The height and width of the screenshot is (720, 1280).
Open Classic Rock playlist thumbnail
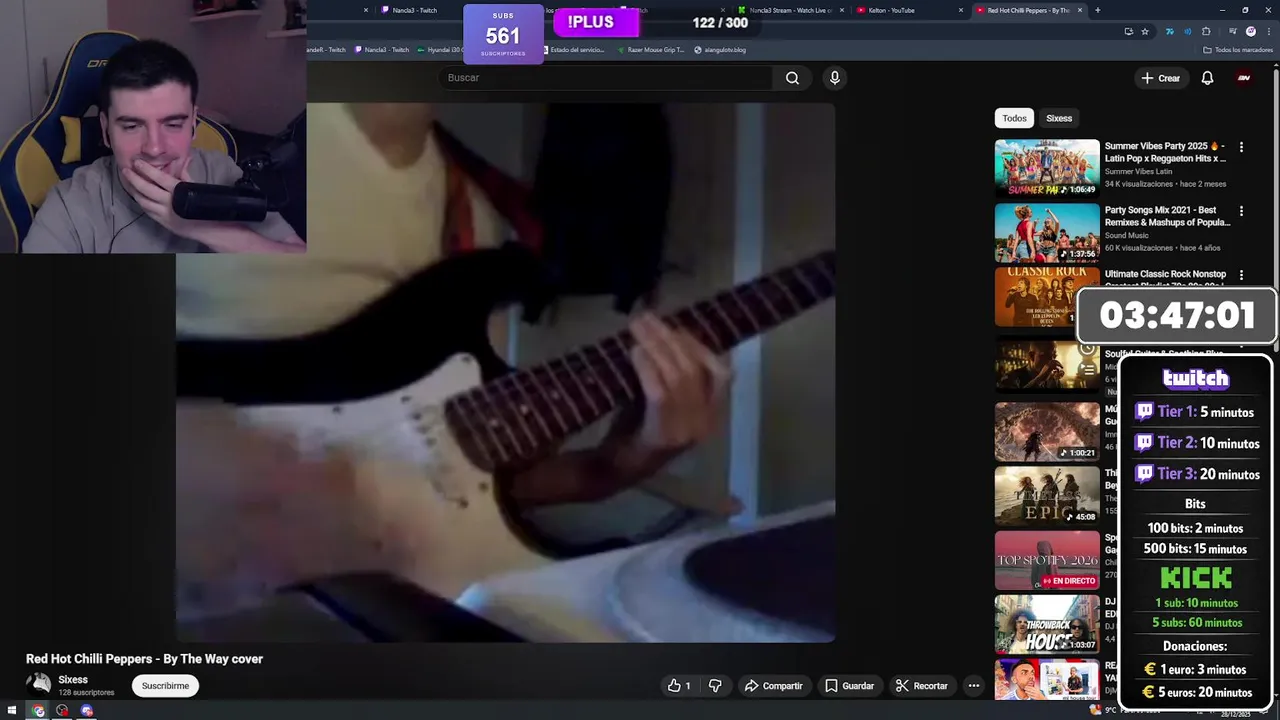click(1047, 296)
